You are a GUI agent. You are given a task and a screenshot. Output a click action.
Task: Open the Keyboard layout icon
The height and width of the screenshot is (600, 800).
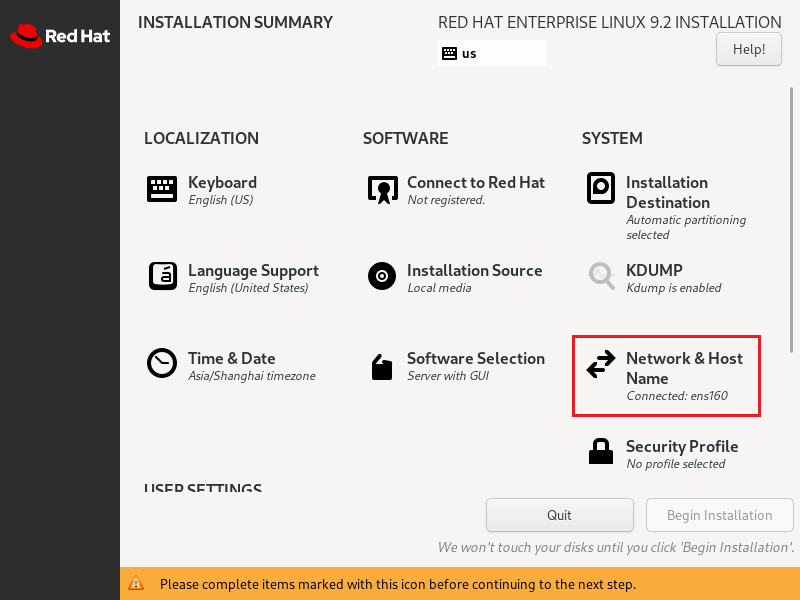pyautogui.click(x=162, y=189)
